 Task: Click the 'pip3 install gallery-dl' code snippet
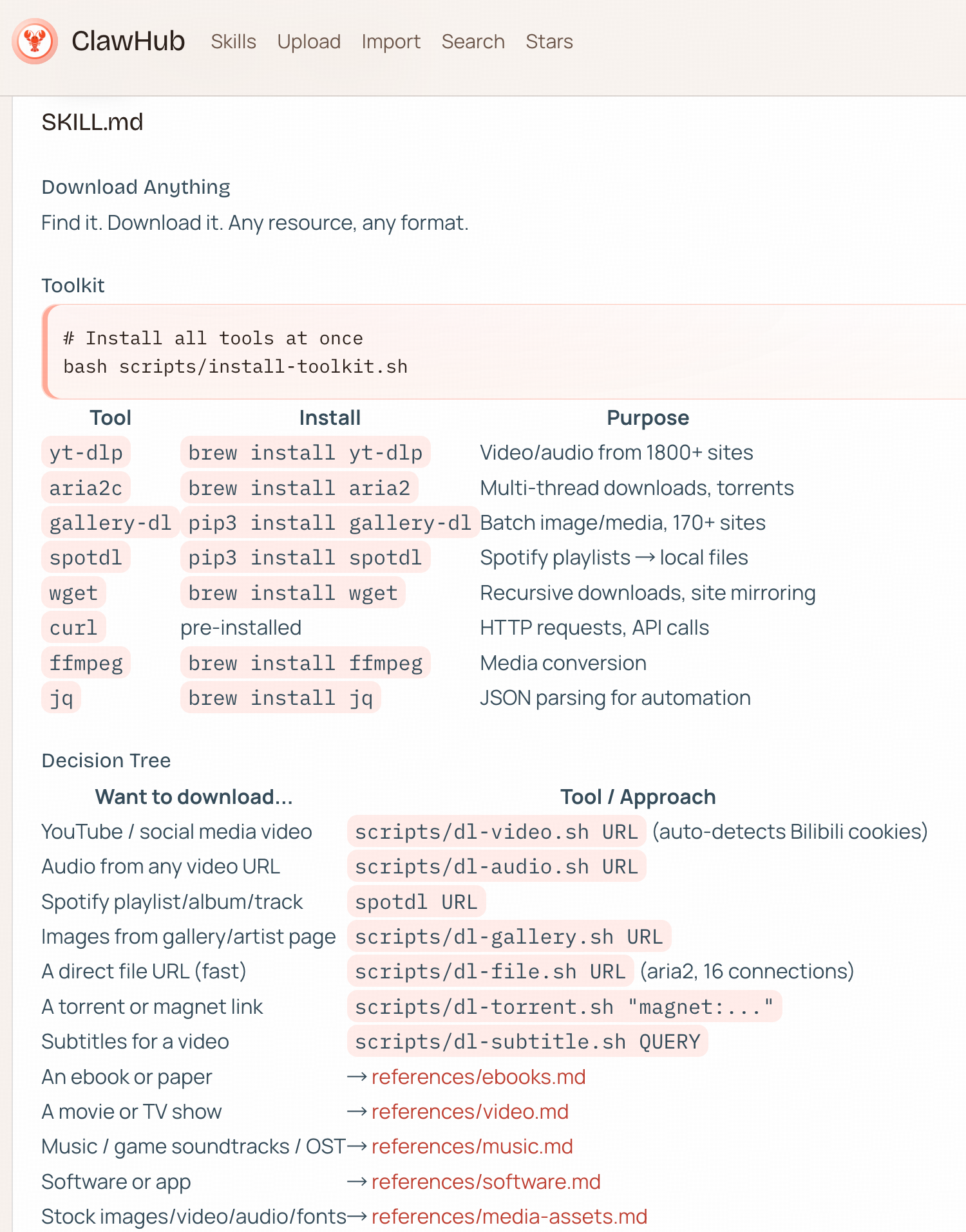[330, 523]
